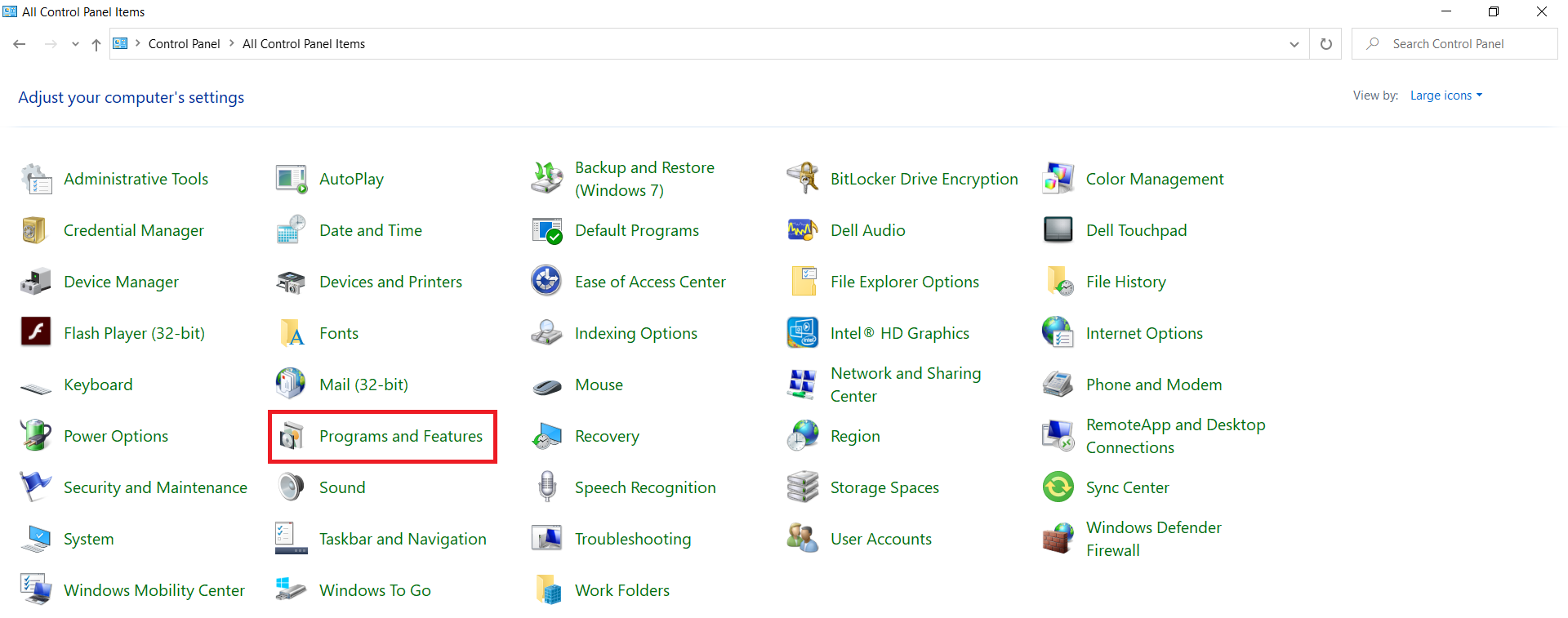Open the Dell Audio icon

pos(803,230)
